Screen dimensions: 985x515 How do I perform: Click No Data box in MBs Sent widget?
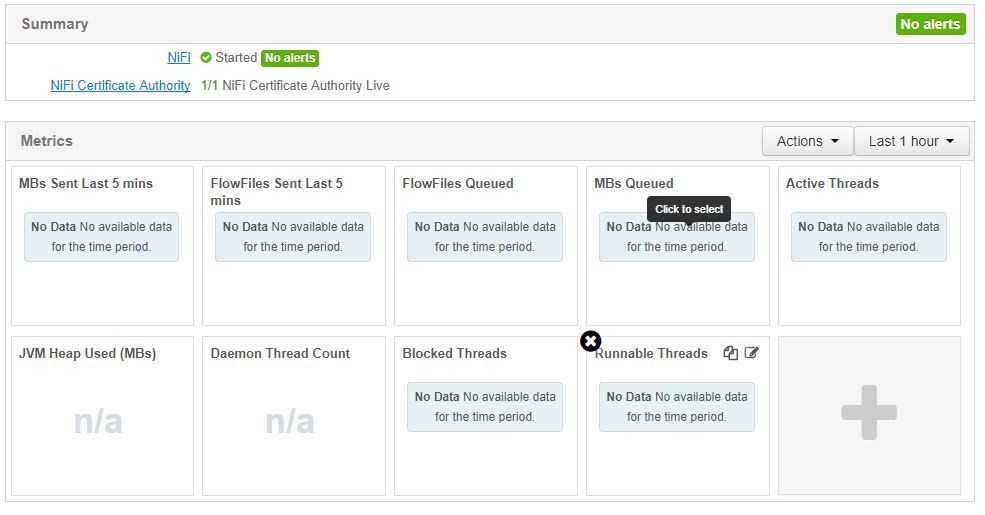pyautogui.click(x=101, y=237)
